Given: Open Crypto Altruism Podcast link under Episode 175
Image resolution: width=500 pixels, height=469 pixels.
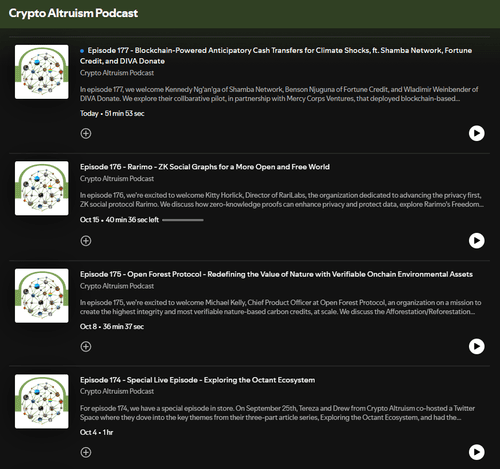Looking at the screenshot, I should pyautogui.click(x=117, y=286).
